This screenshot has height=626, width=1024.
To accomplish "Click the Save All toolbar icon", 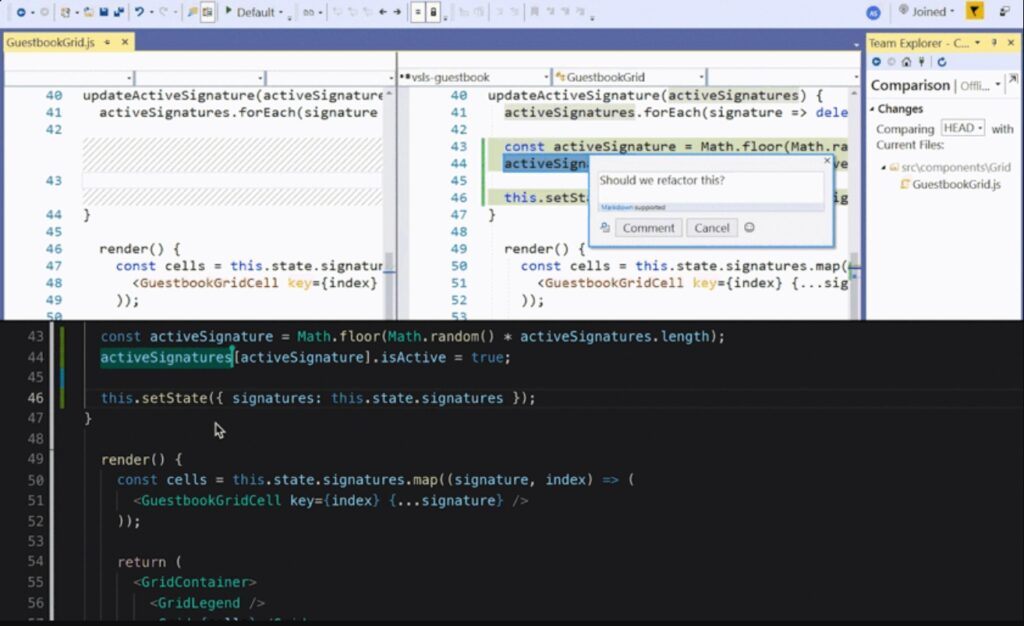I will point(119,11).
